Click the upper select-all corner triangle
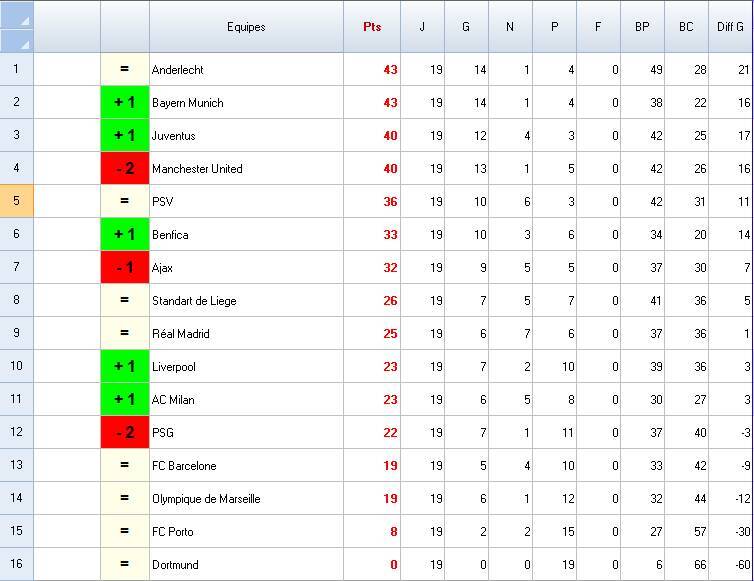 pyautogui.click(x=17, y=16)
